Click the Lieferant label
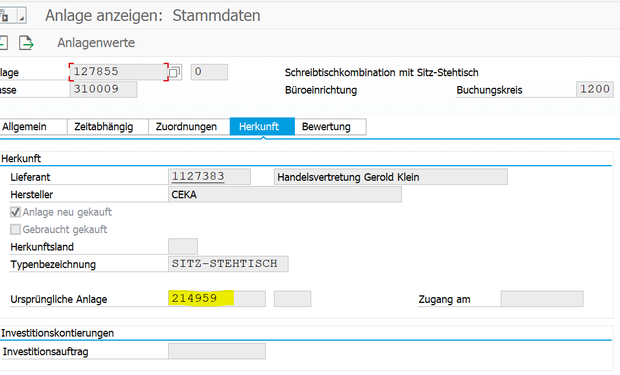620x375 pixels. point(30,177)
